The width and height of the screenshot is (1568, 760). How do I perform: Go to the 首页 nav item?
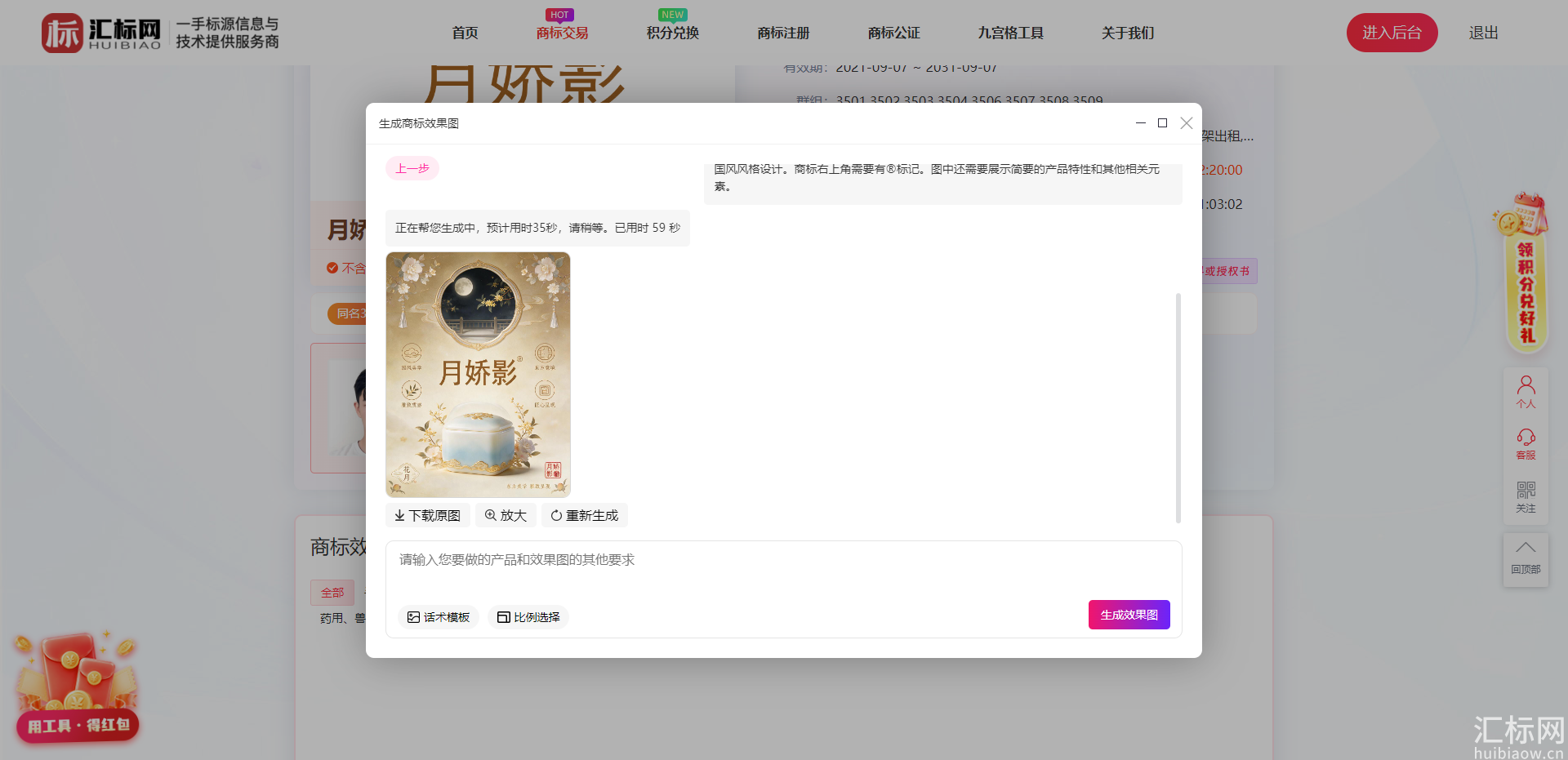(x=465, y=33)
